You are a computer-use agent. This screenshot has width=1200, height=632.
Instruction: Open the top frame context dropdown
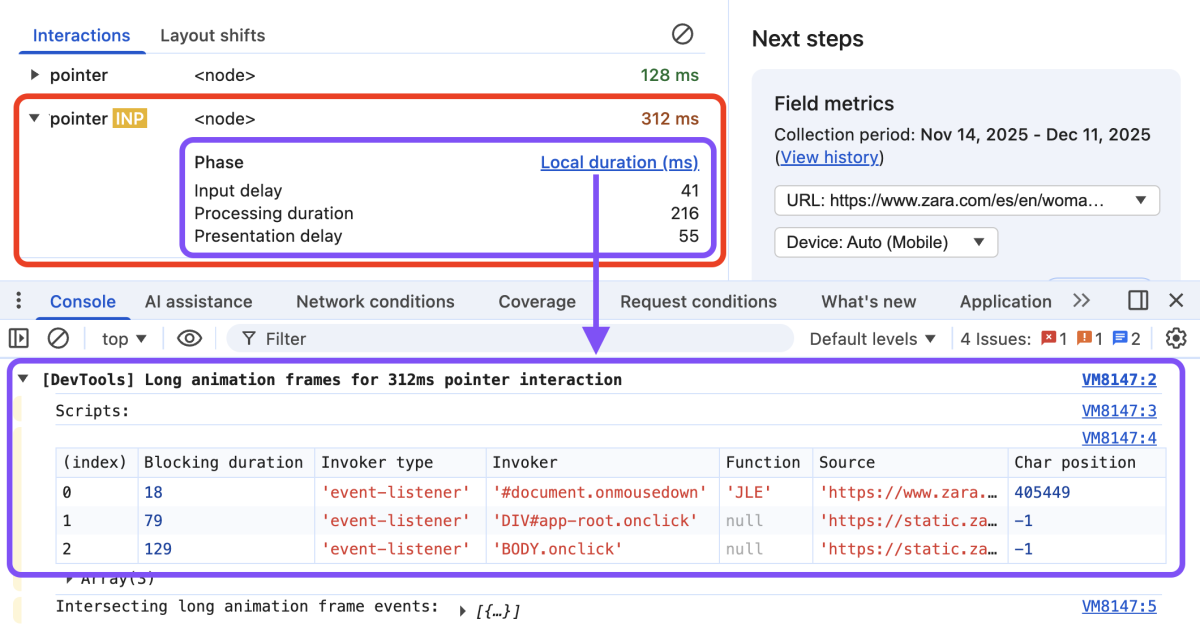pyautogui.click(x=122, y=338)
